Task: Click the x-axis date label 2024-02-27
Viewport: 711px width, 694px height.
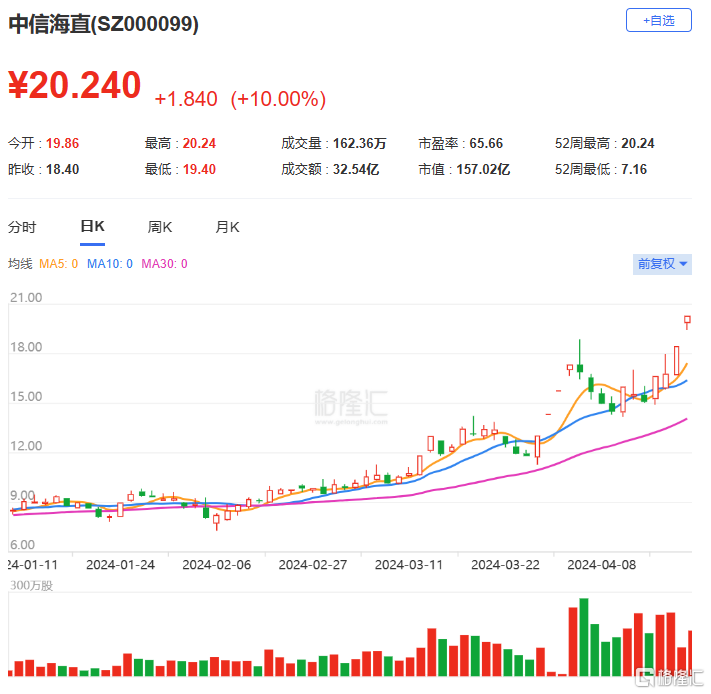Action: 313,565
